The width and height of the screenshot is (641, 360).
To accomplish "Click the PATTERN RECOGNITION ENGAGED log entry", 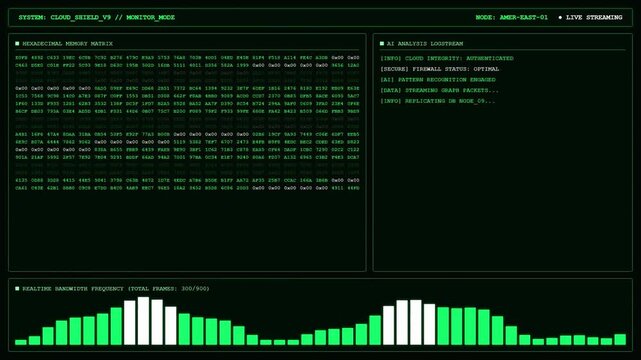I will pyautogui.click(x=438, y=80).
